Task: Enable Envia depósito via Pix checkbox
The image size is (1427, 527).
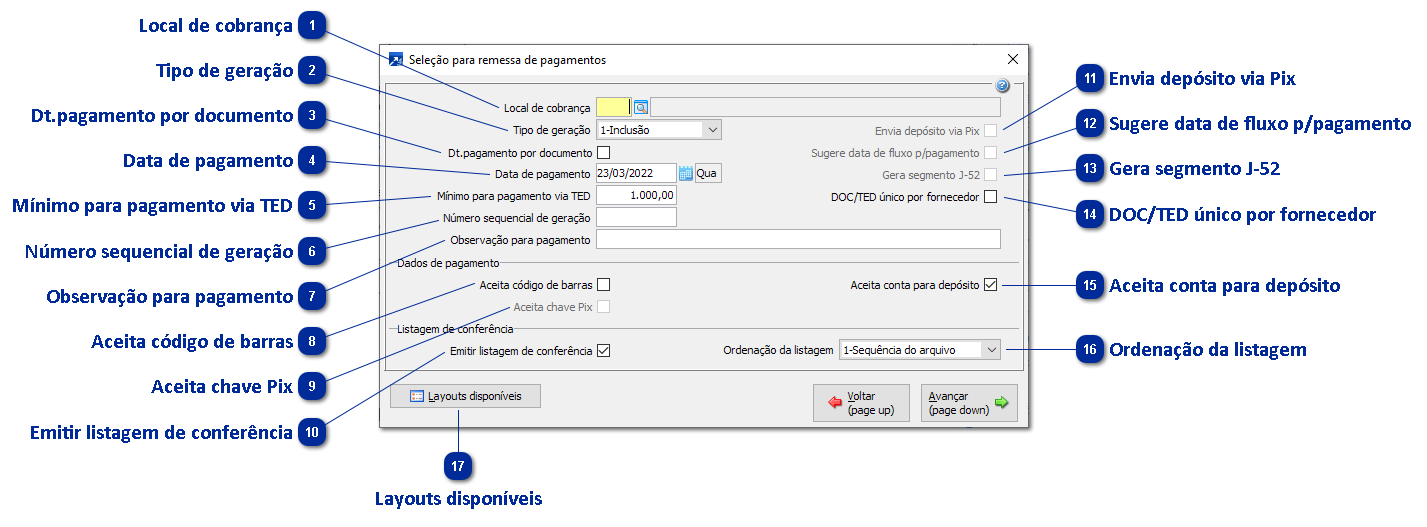Action: pyautogui.click(x=990, y=131)
